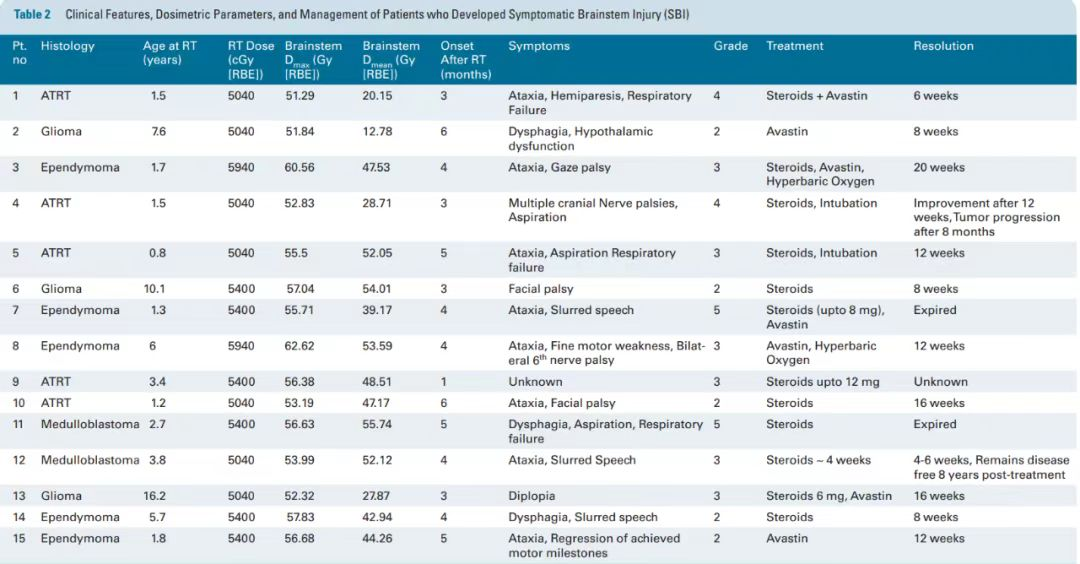
Task: Click the 'Grade' column header
Action: (730, 46)
